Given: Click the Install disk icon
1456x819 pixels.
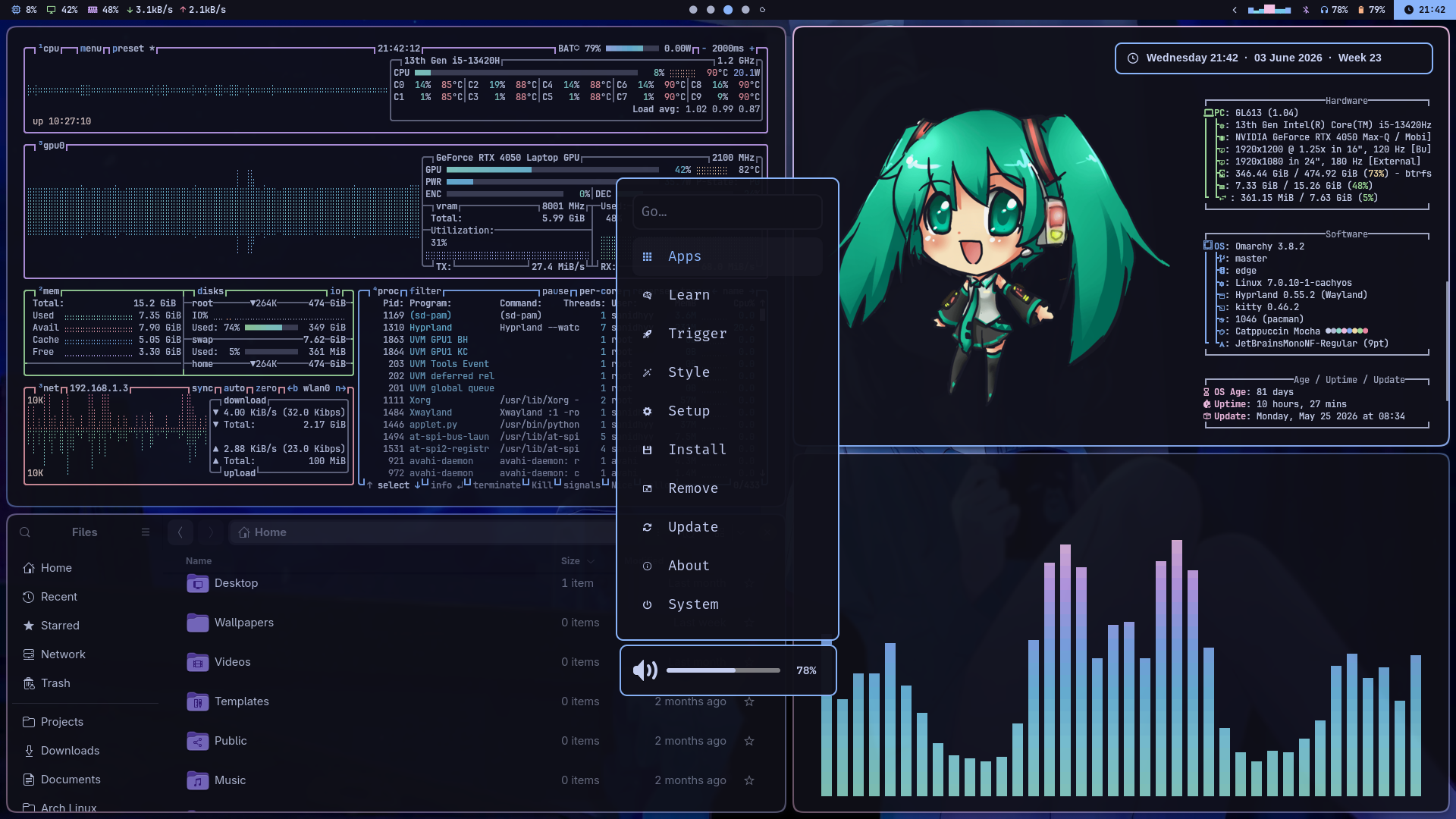Looking at the screenshot, I should point(647,450).
